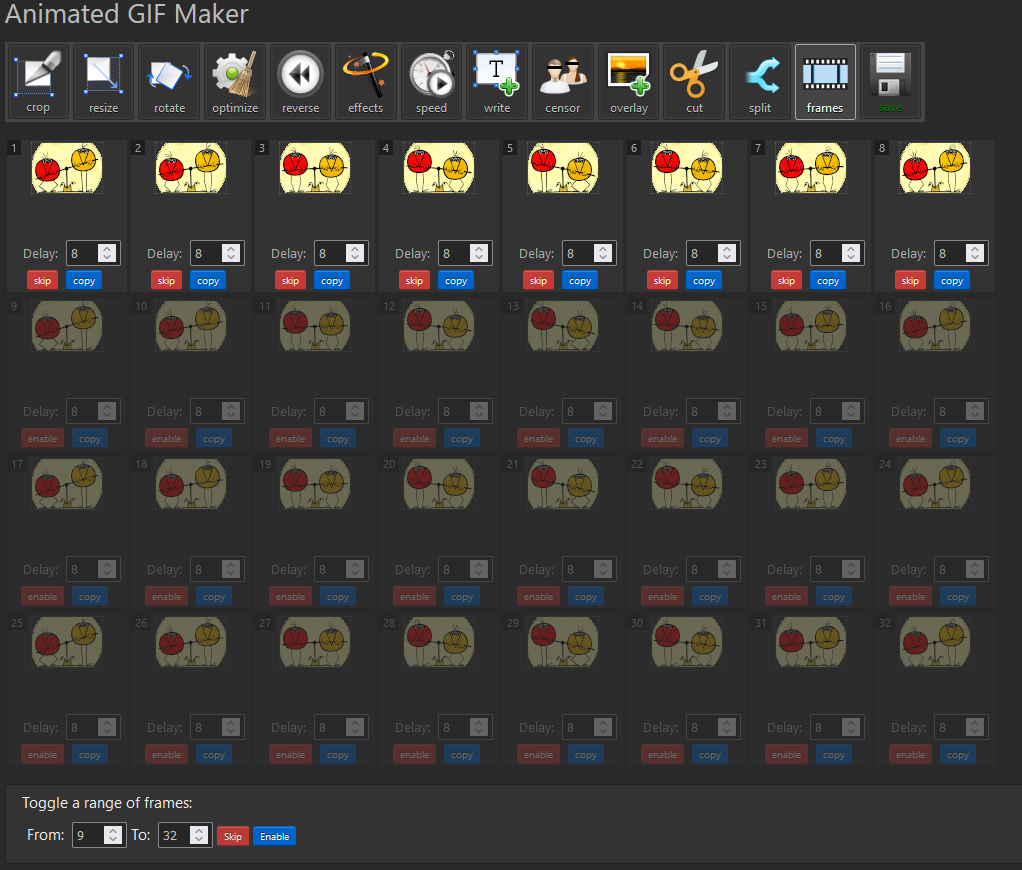Select the reverse tool icon
The height and width of the screenshot is (870, 1022).
click(300, 81)
